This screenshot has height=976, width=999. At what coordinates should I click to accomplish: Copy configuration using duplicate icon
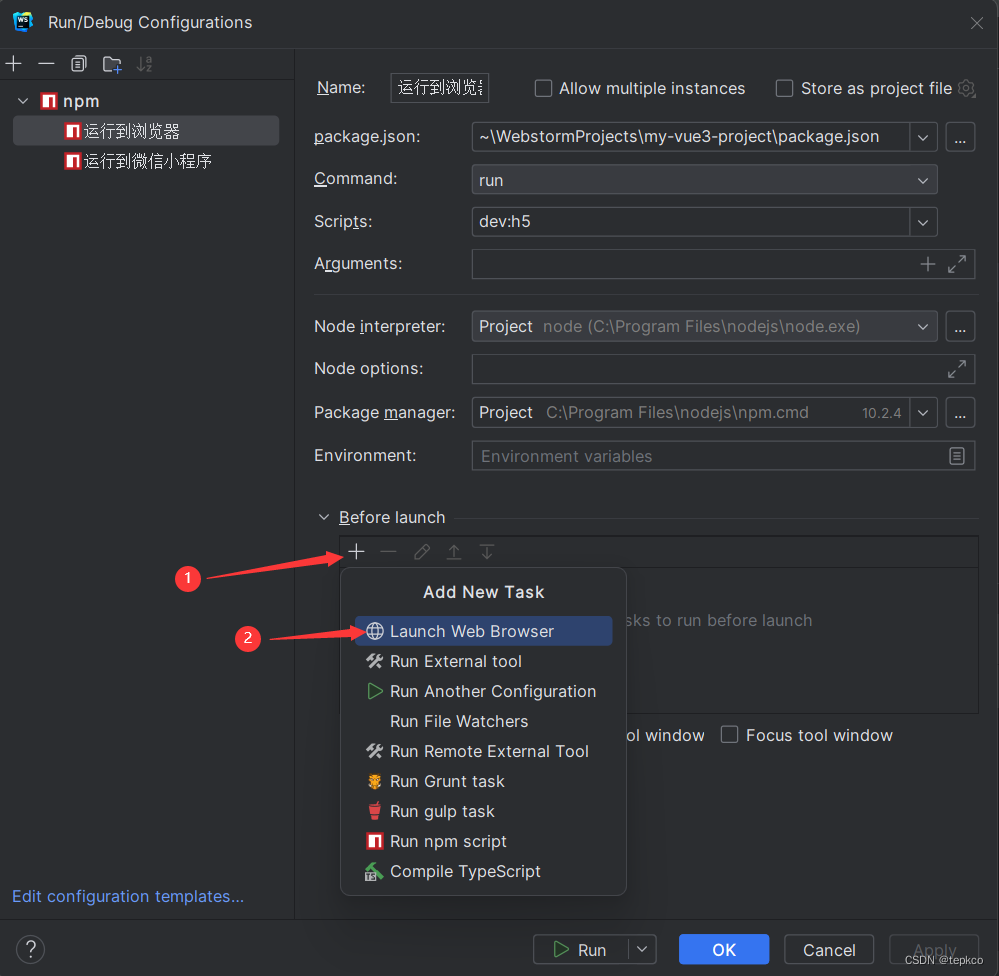pyautogui.click(x=79, y=64)
